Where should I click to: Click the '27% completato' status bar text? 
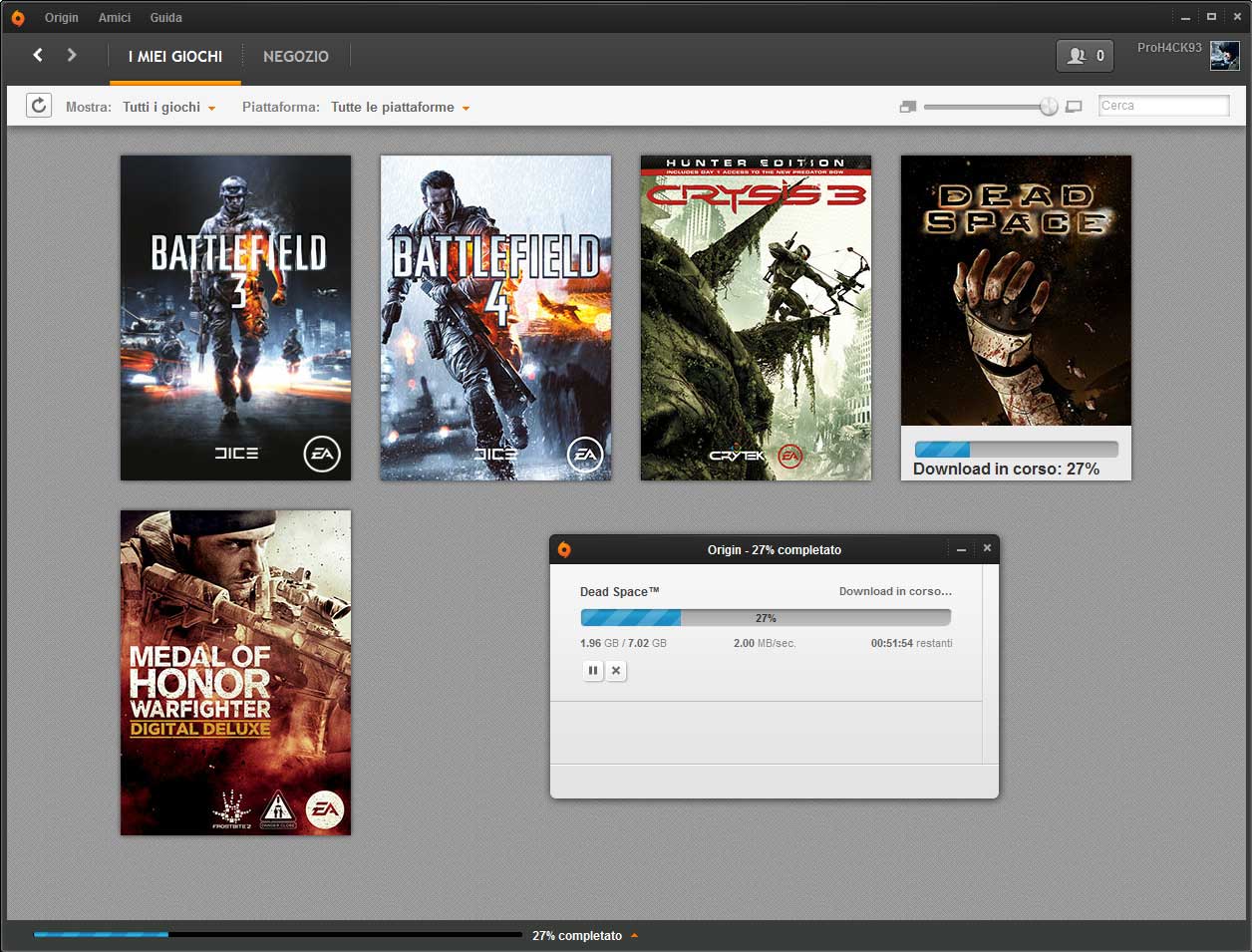[577, 936]
